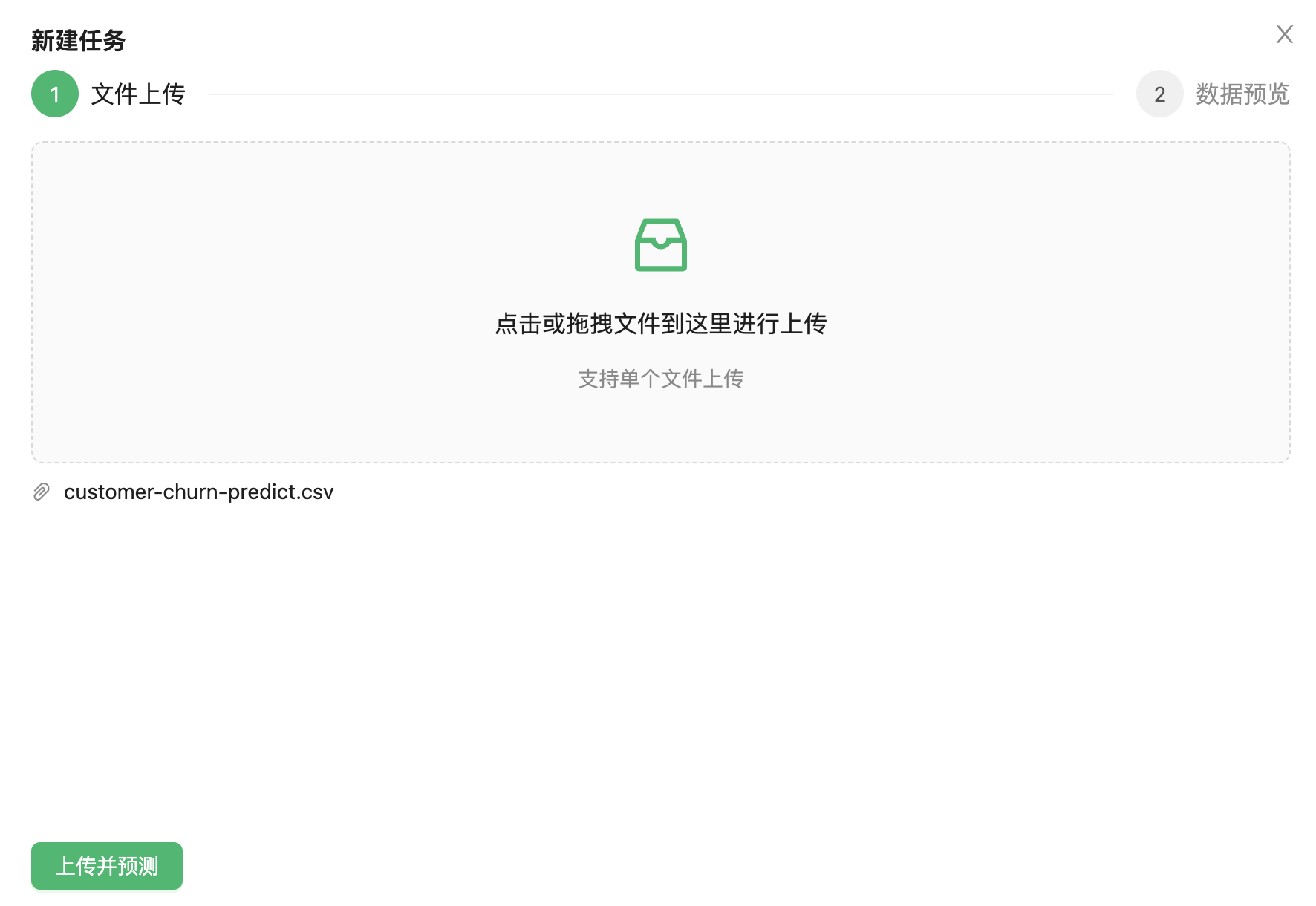Click the green inbox upload icon
Viewport: 1316px width, 906px height.
pyautogui.click(x=660, y=245)
